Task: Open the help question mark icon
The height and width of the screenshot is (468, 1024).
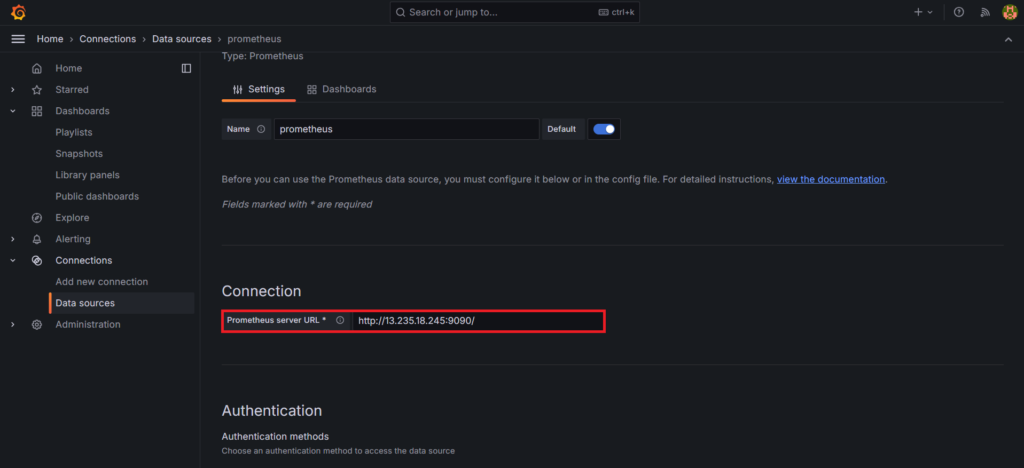Action: point(959,12)
